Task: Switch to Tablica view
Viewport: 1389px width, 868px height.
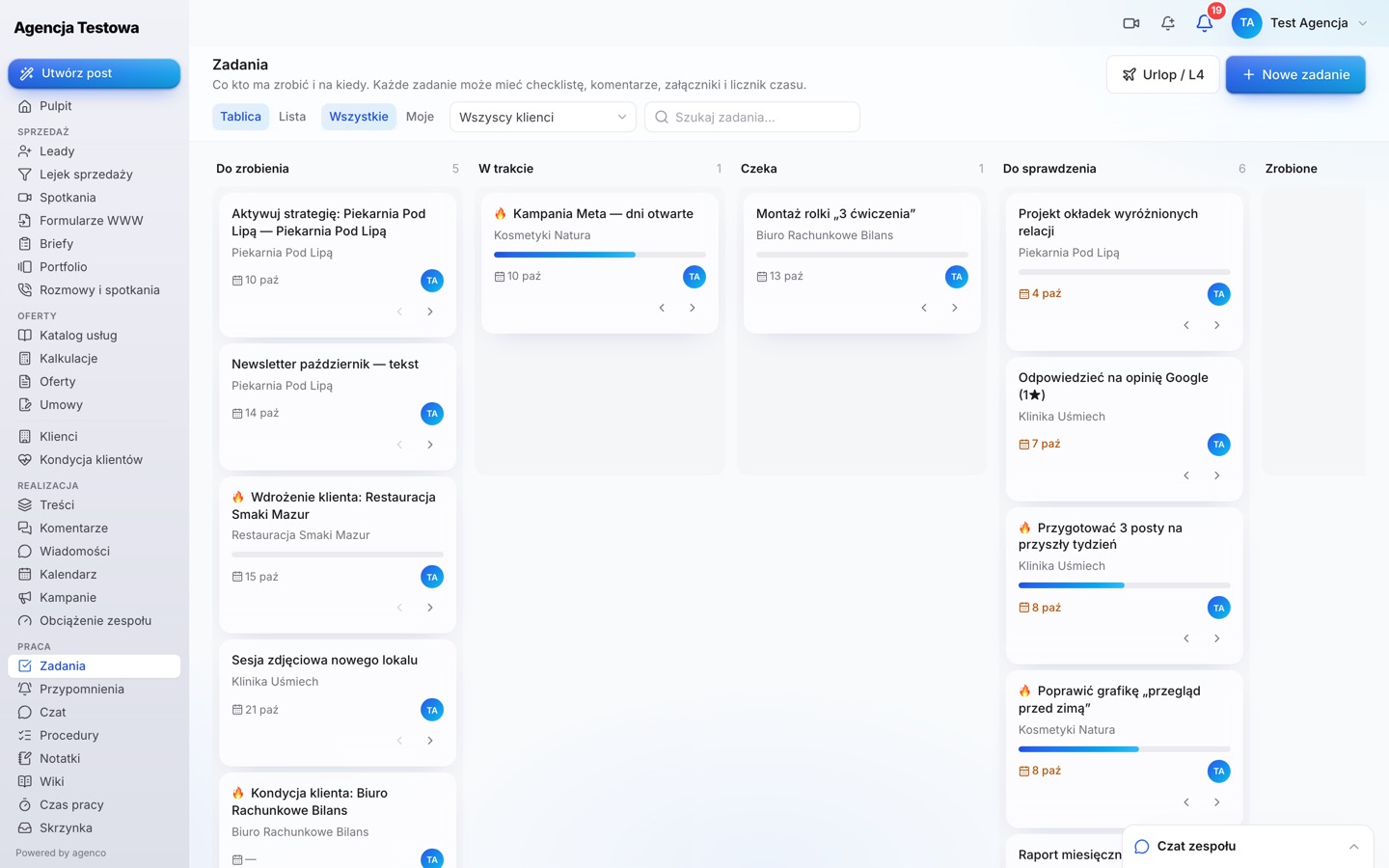Action: (240, 117)
